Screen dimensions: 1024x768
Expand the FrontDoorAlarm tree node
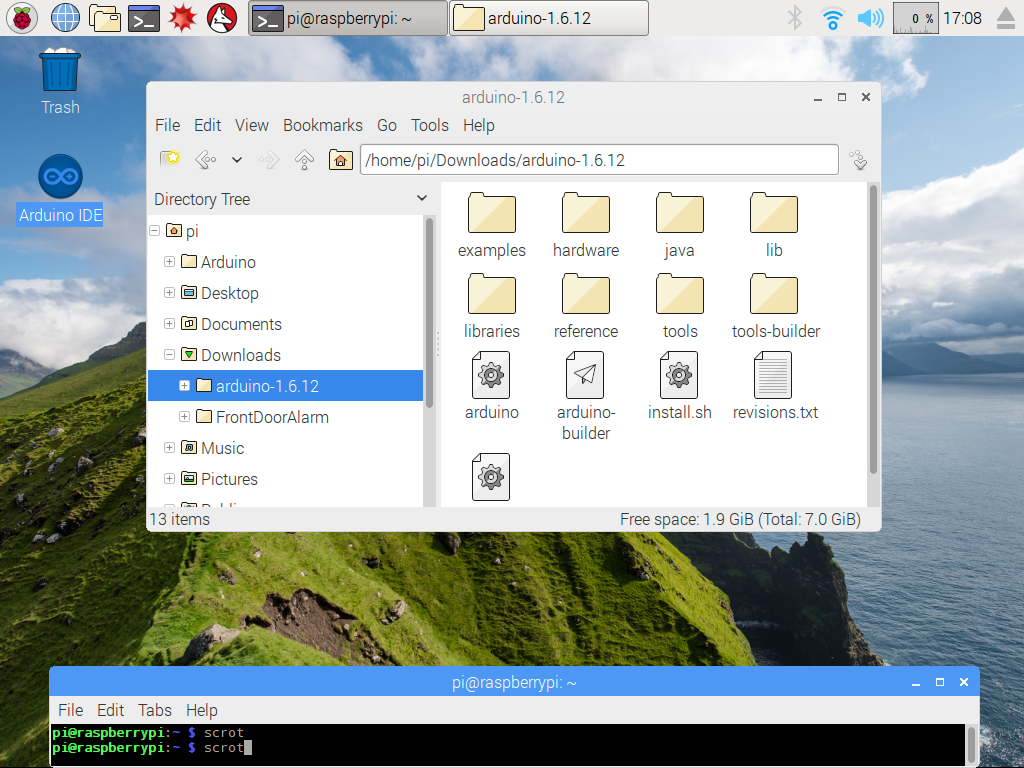coord(184,417)
